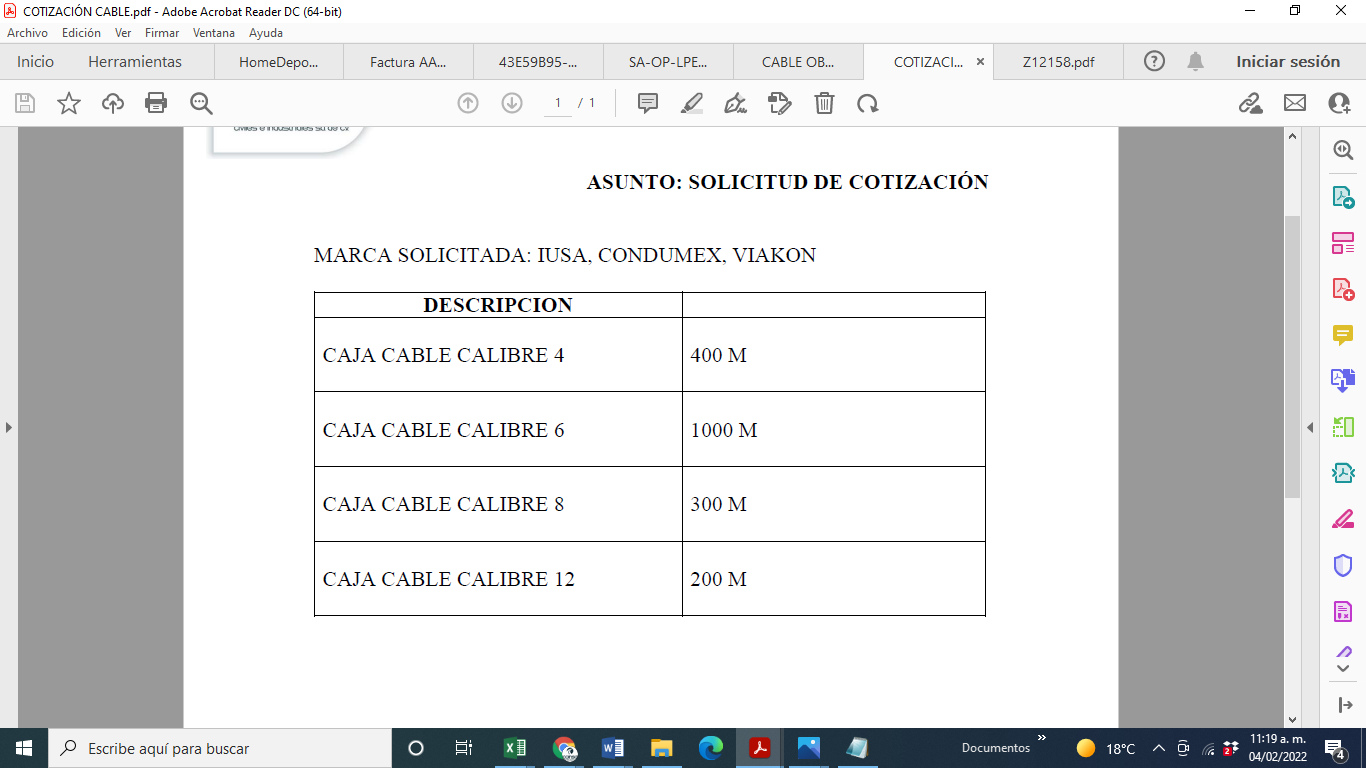Switch to the HomeDepo... document tab
1366x768 pixels.
coord(278,61)
